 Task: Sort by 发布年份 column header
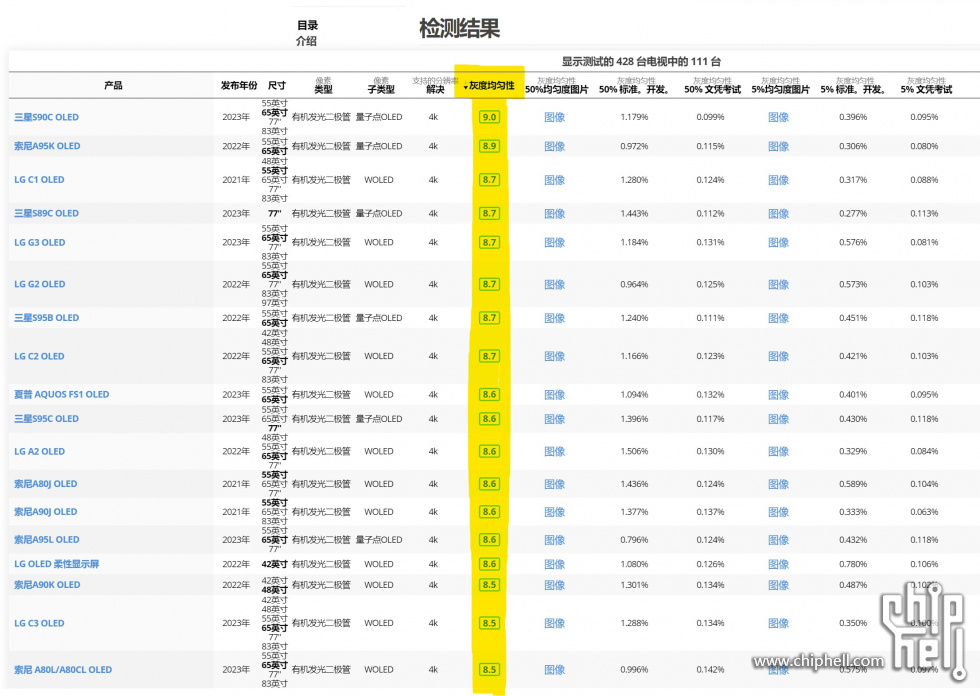click(239, 86)
